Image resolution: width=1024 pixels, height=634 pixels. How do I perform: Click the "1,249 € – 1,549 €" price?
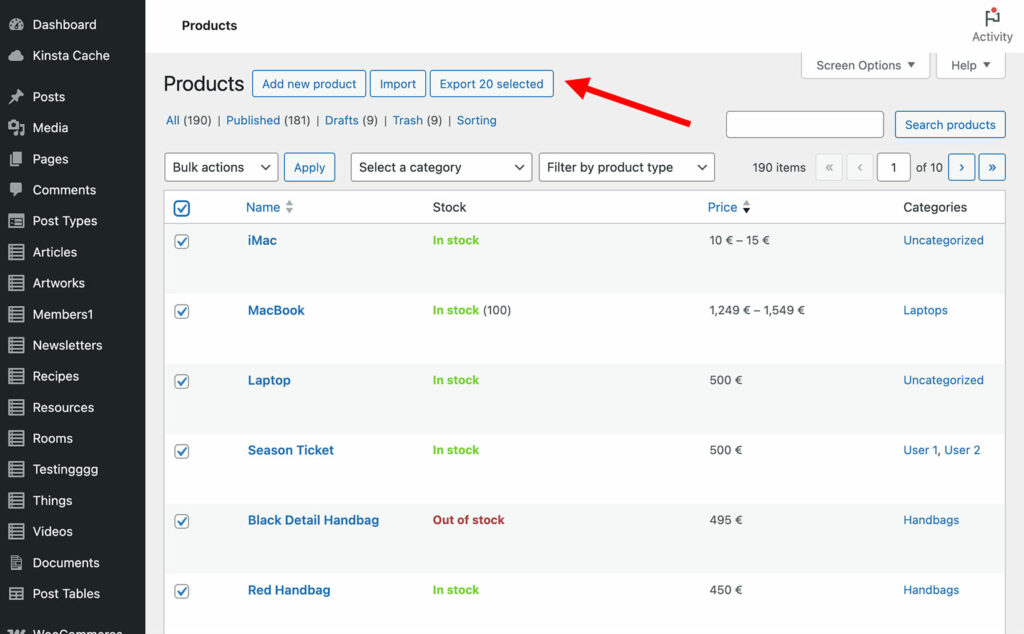click(757, 310)
